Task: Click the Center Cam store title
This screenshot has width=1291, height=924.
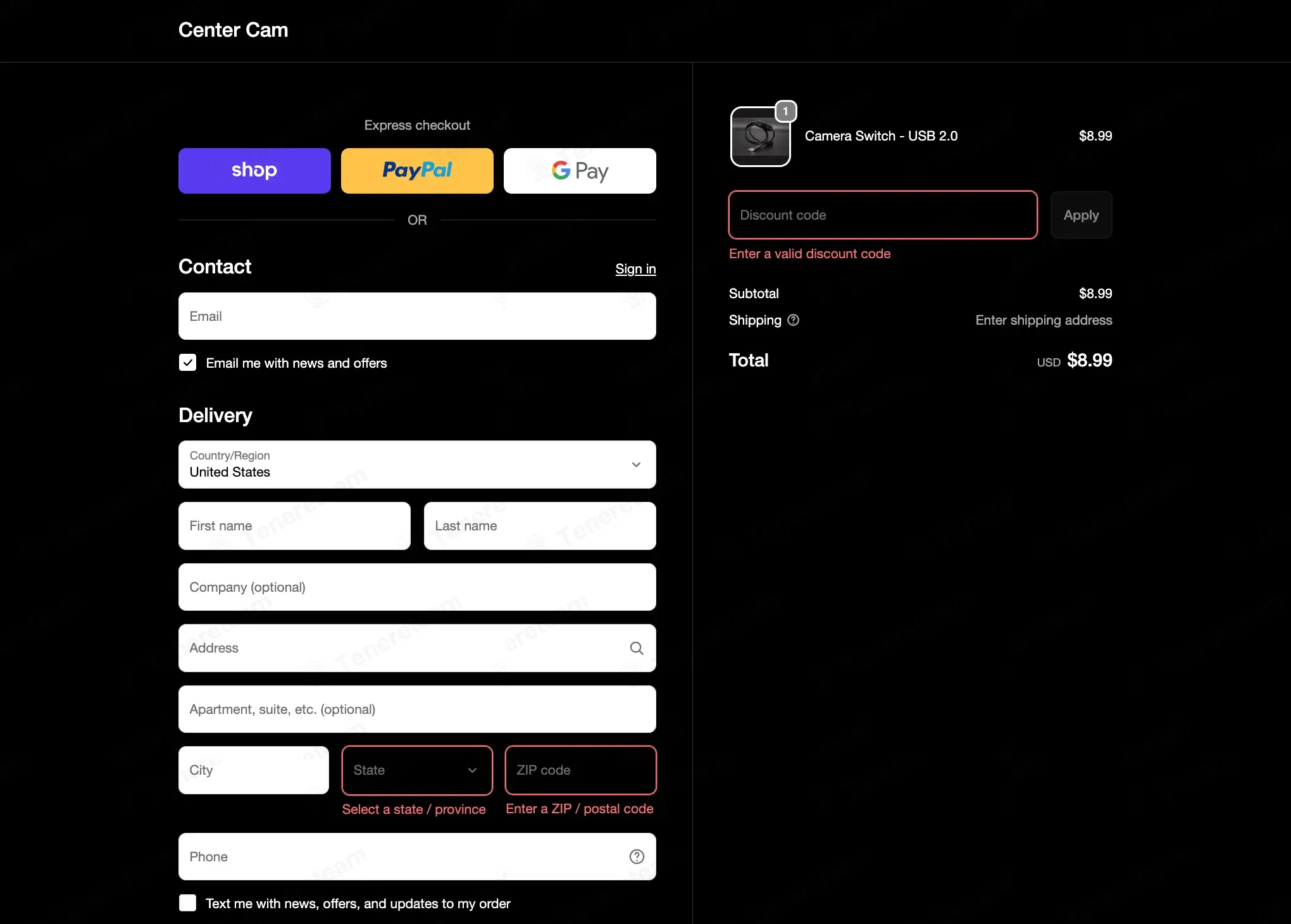Action: [233, 30]
